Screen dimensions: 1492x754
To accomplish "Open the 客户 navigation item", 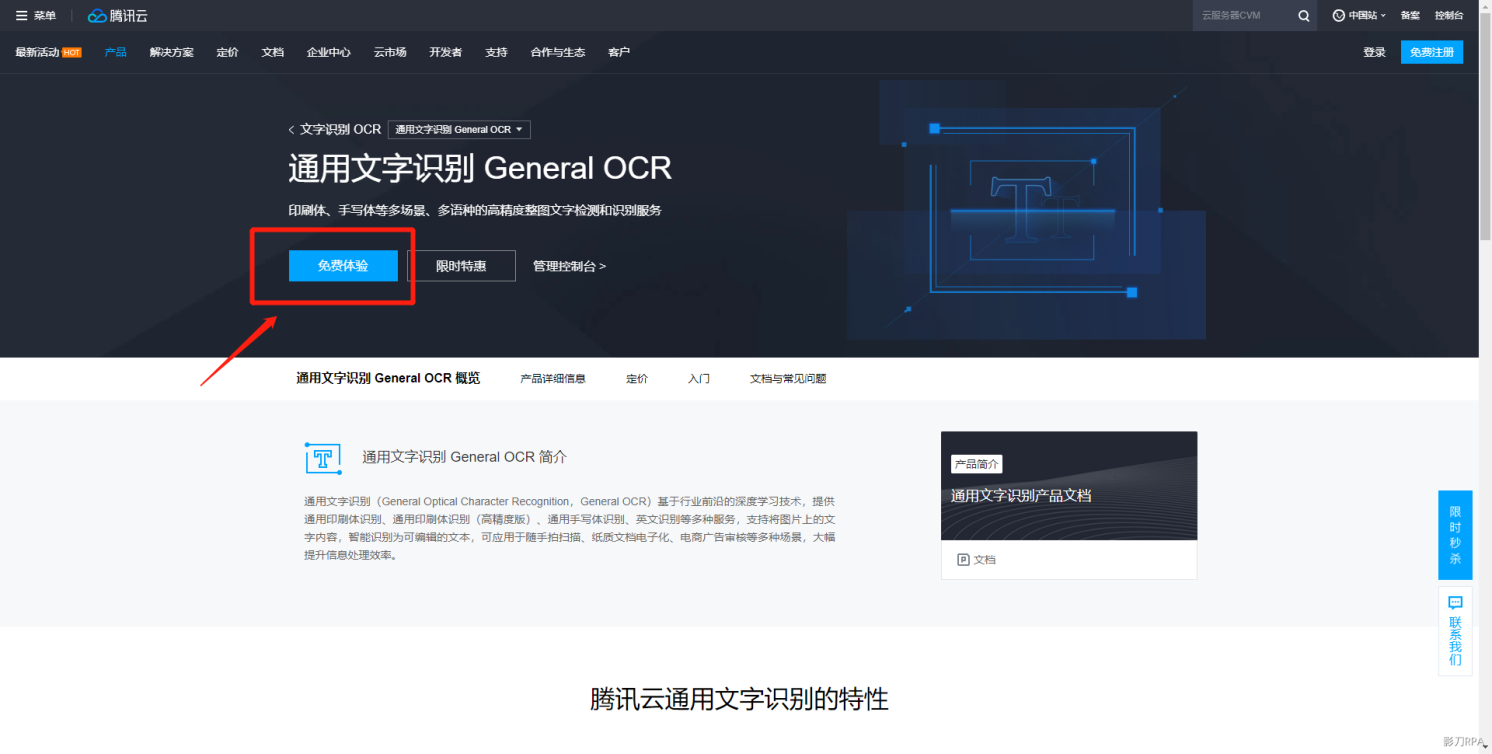I will 619,52.
